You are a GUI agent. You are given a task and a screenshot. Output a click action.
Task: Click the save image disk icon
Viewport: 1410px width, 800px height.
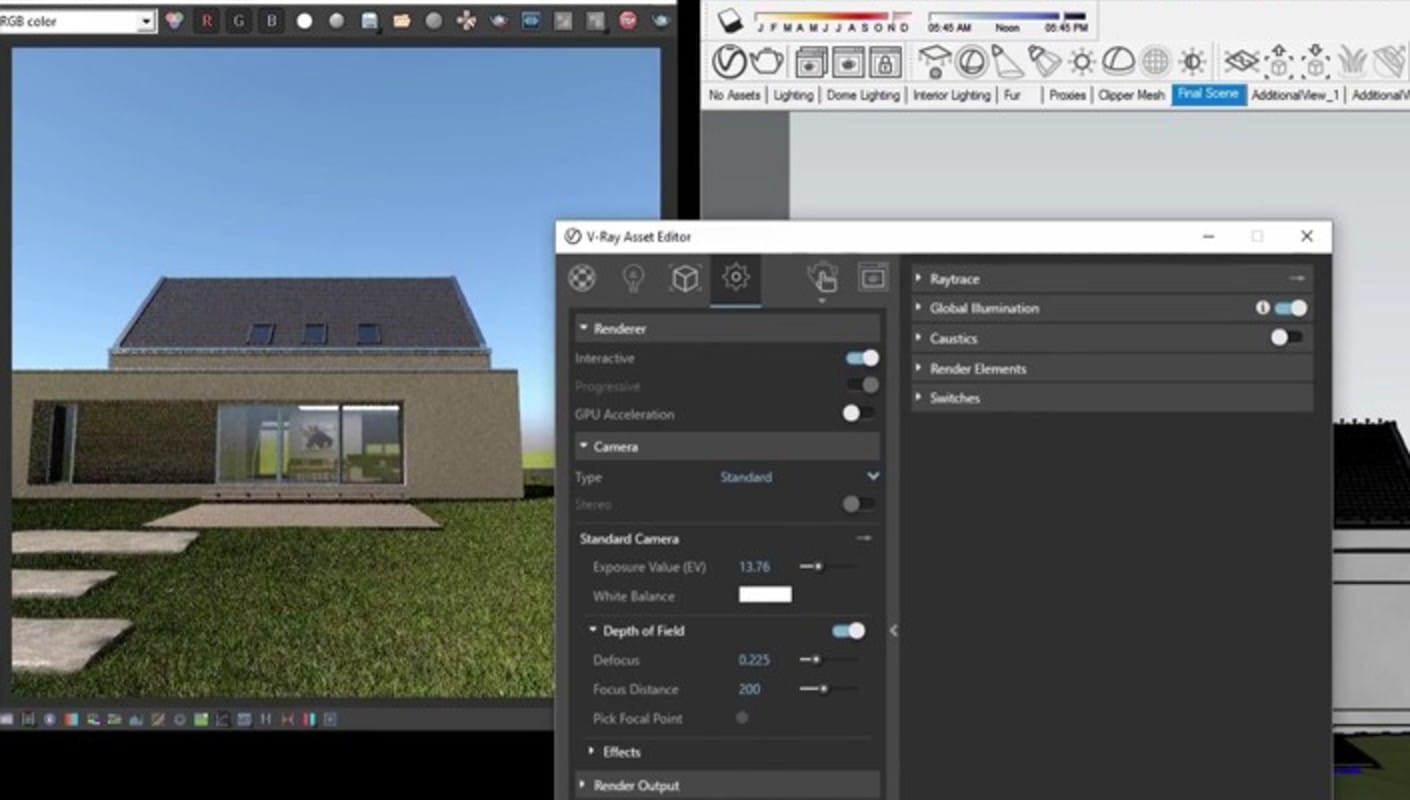coord(369,20)
